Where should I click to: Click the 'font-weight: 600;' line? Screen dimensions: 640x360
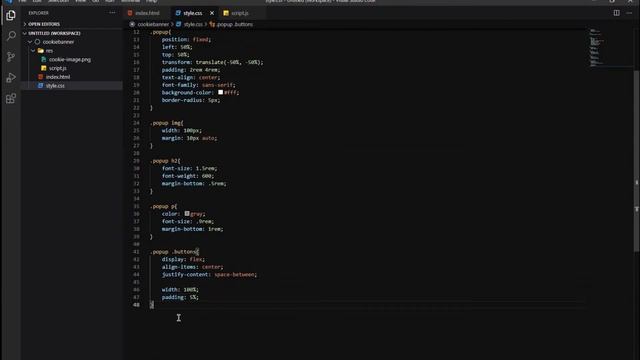[188, 176]
